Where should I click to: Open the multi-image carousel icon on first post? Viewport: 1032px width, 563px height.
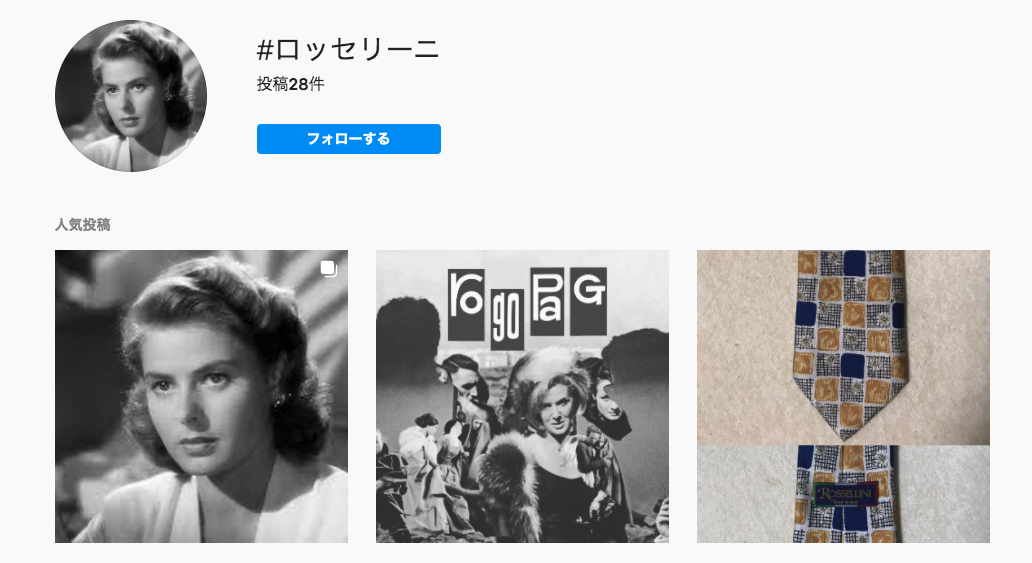pos(328,268)
